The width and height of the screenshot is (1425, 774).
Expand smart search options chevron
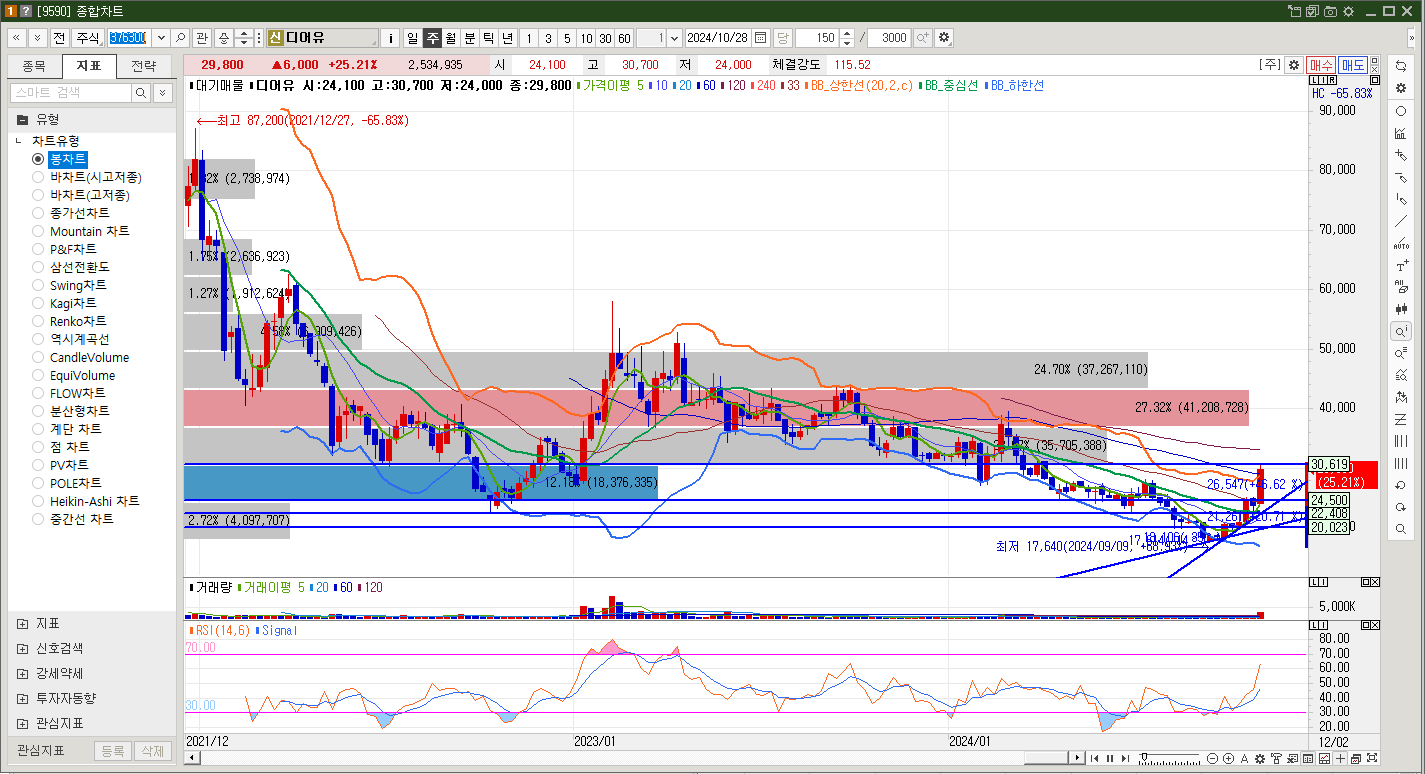[162, 92]
